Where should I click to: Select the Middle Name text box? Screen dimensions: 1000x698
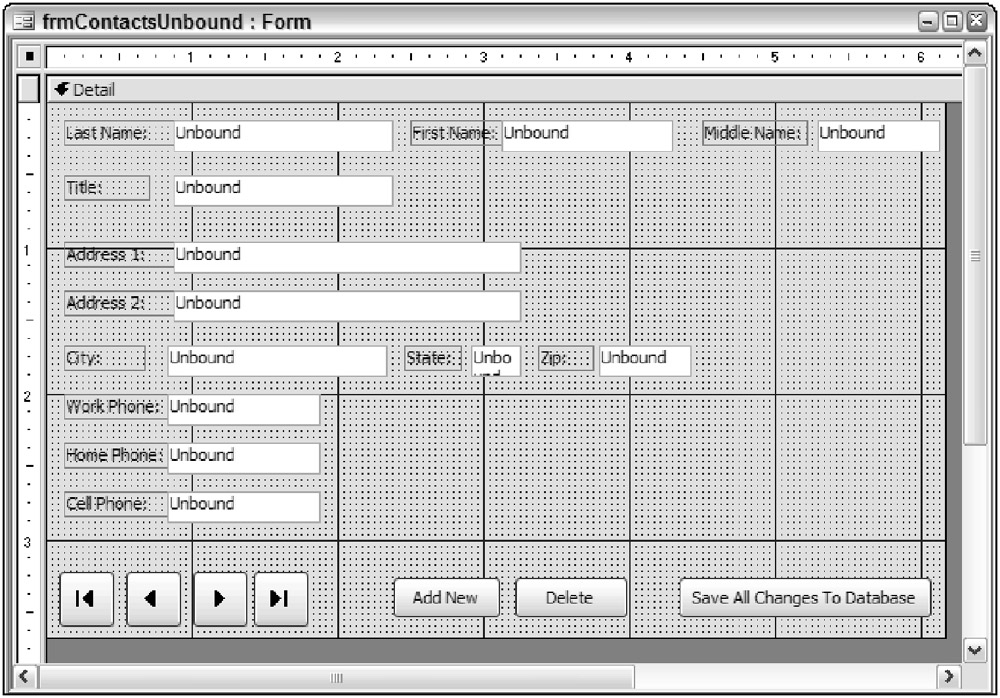878,135
